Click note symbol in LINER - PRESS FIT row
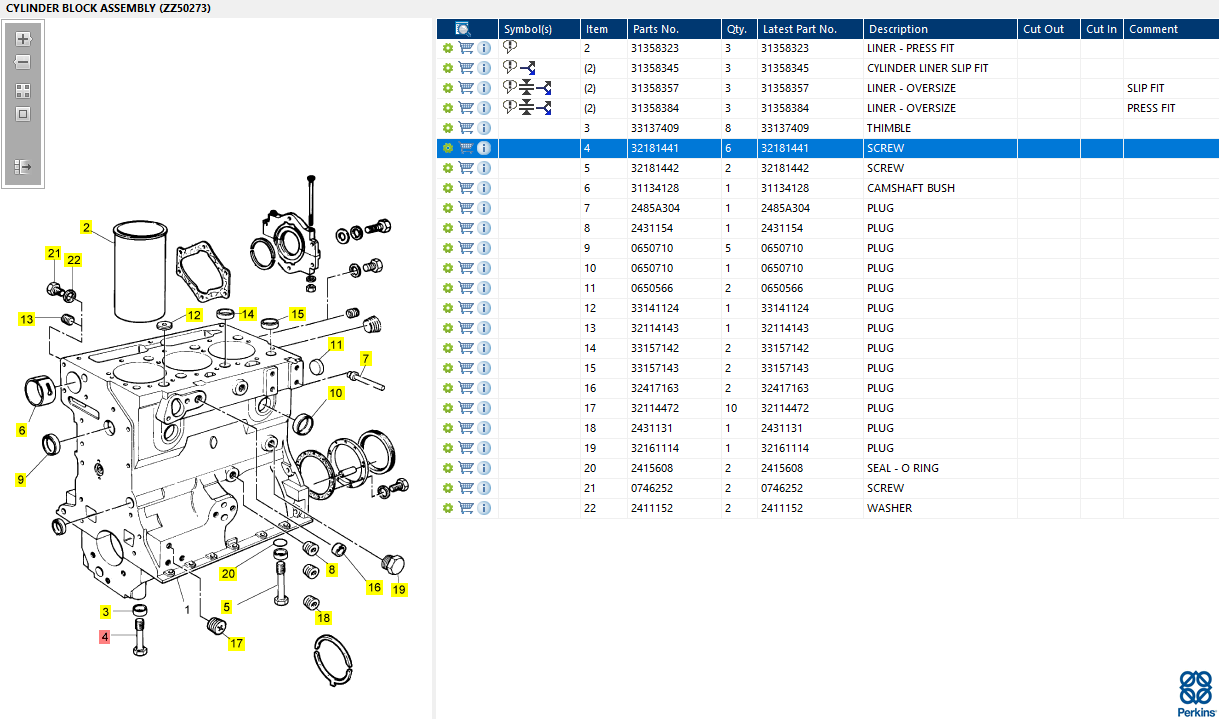The width and height of the screenshot is (1219, 719). 510,47
